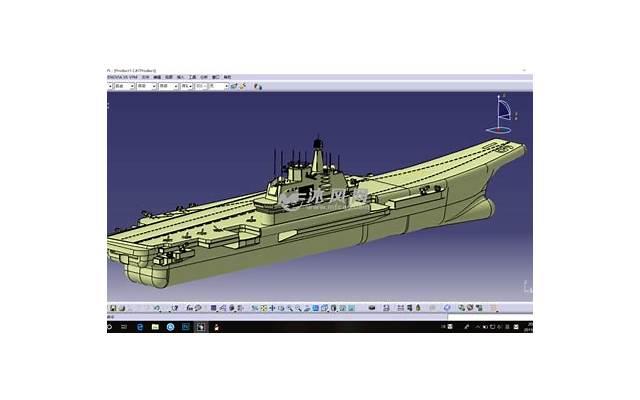Click the power input field in the status bar
Screen dimensions: 640x400
(490, 316)
